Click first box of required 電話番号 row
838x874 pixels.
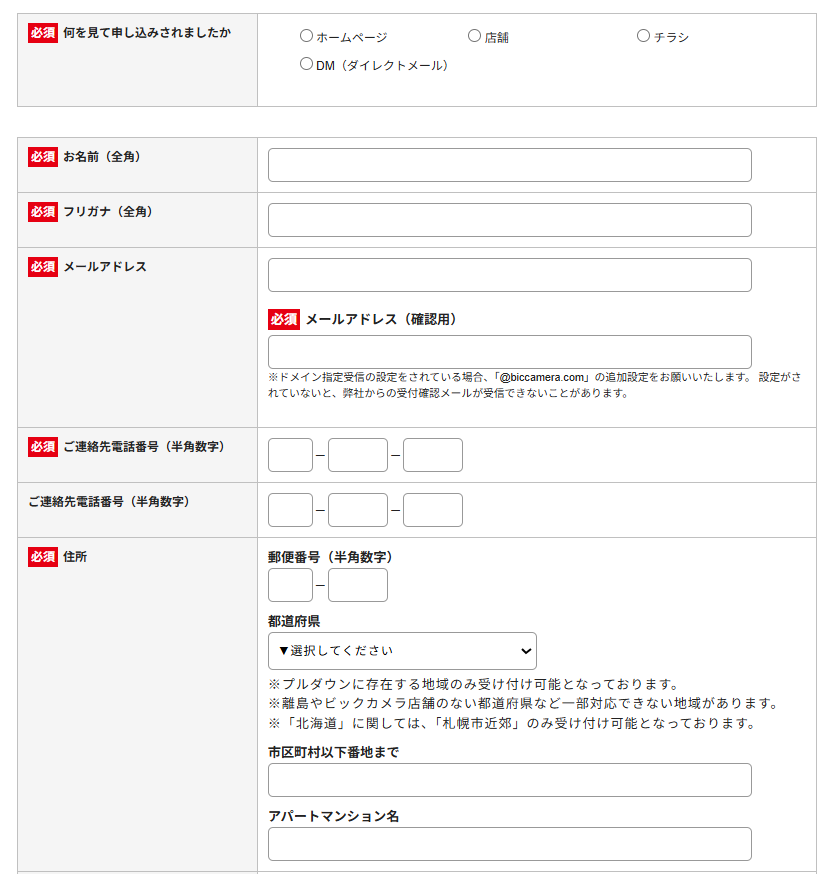pos(290,455)
